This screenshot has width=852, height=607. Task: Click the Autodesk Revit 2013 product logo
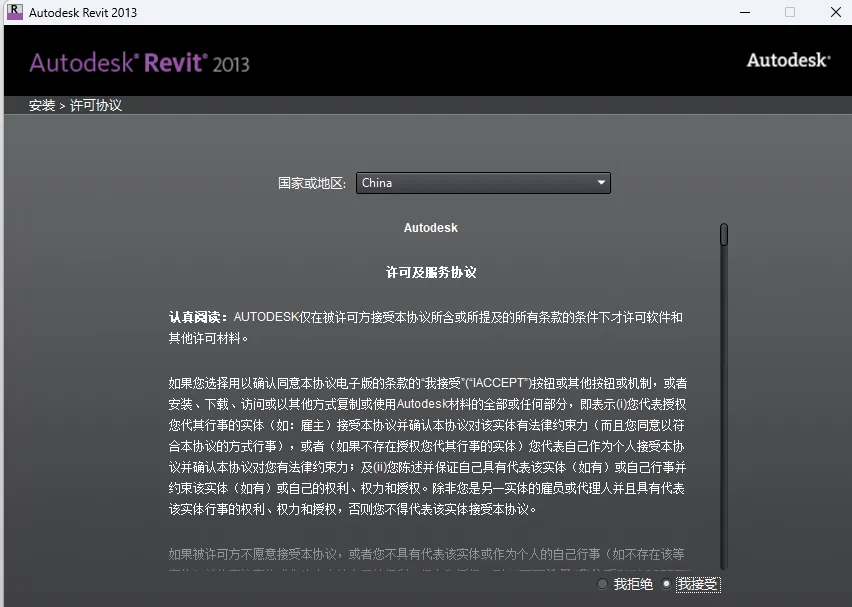[x=140, y=63]
